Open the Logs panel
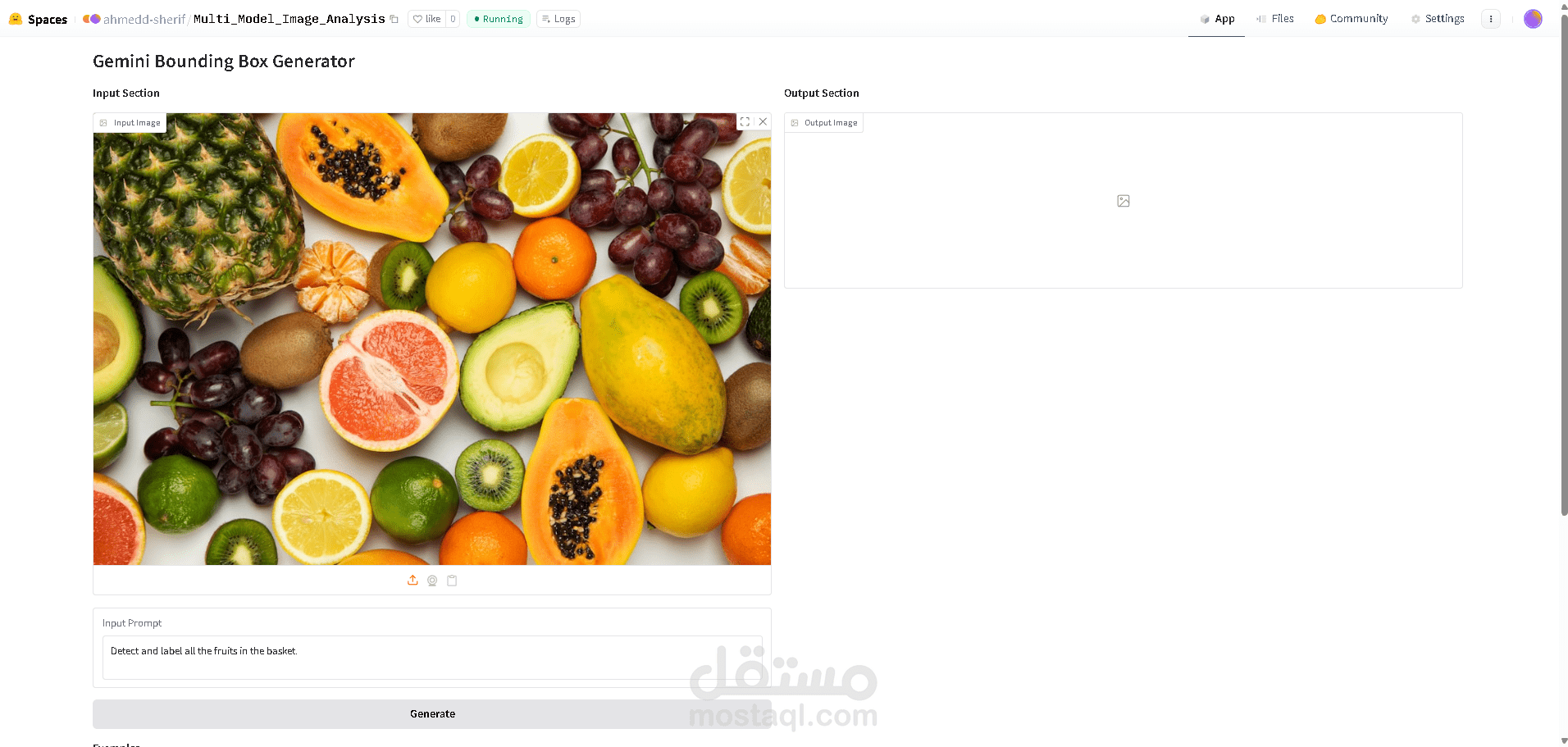Screen dimensions: 1568x747 (558, 19)
